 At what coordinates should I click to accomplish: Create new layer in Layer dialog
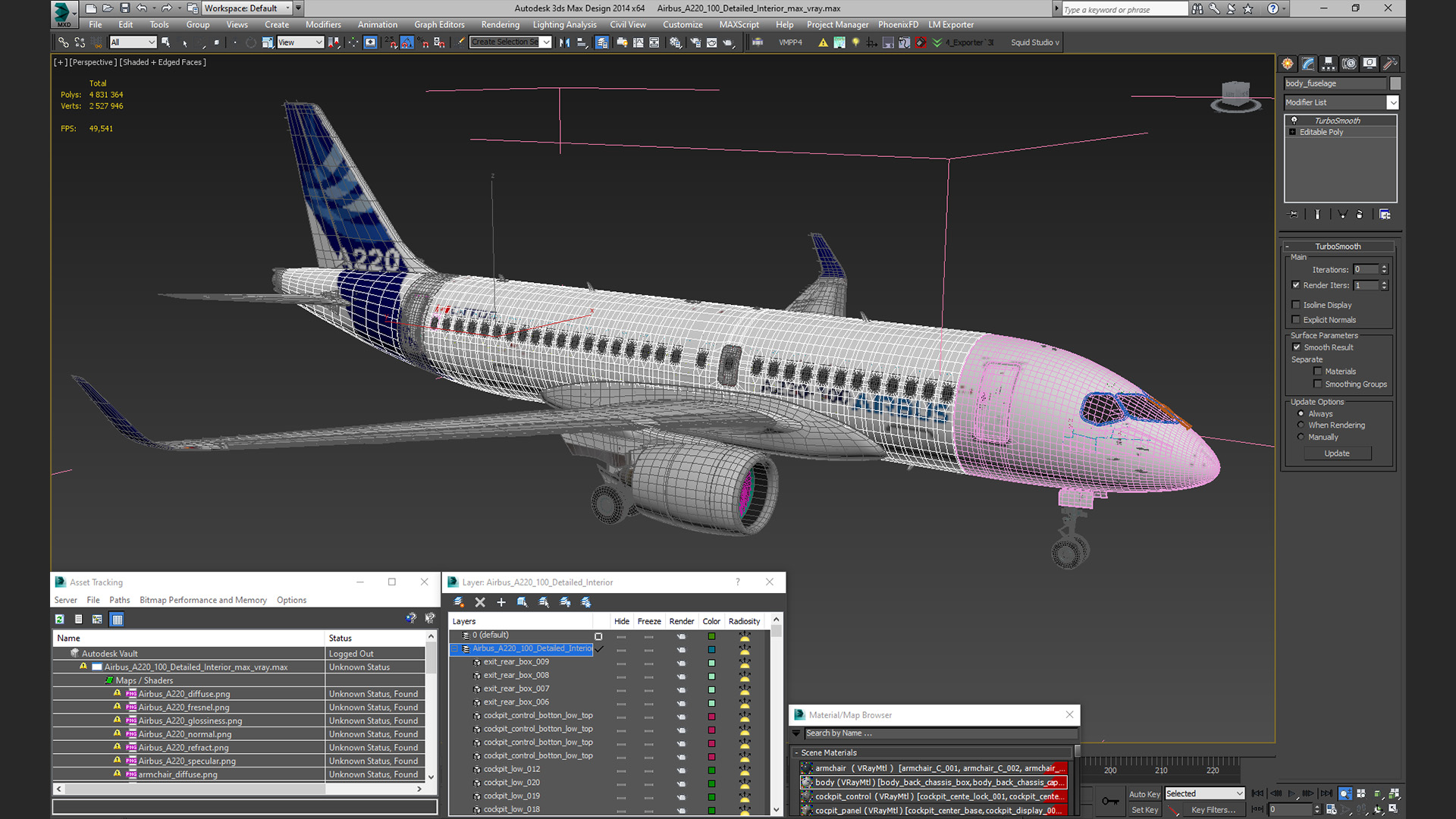[x=459, y=602]
